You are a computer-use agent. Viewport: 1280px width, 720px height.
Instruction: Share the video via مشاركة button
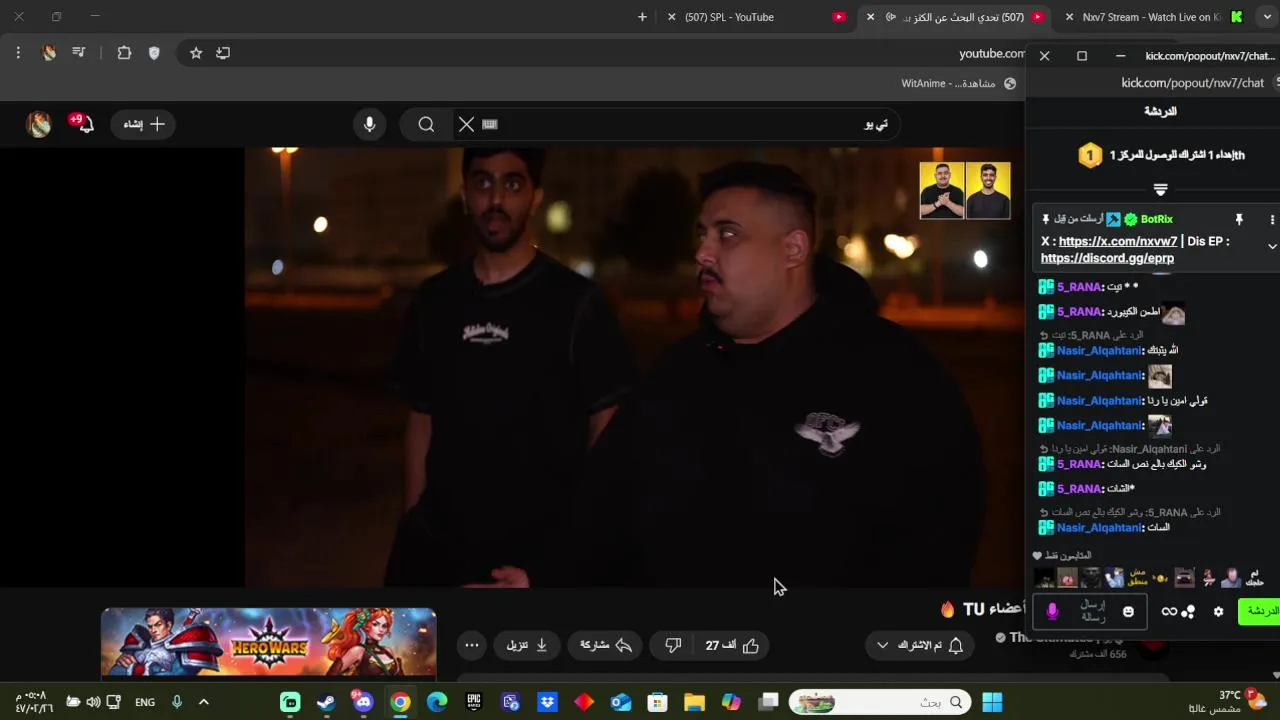606,645
